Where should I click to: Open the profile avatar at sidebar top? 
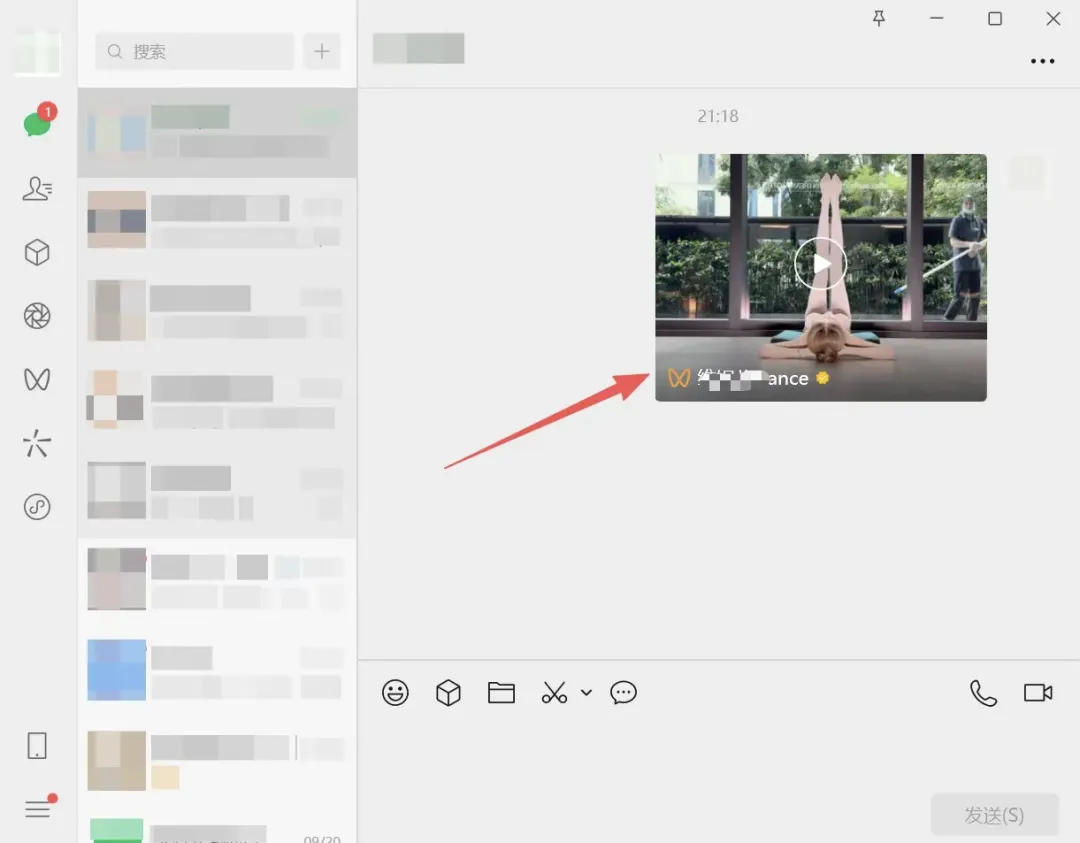pyautogui.click(x=37, y=52)
